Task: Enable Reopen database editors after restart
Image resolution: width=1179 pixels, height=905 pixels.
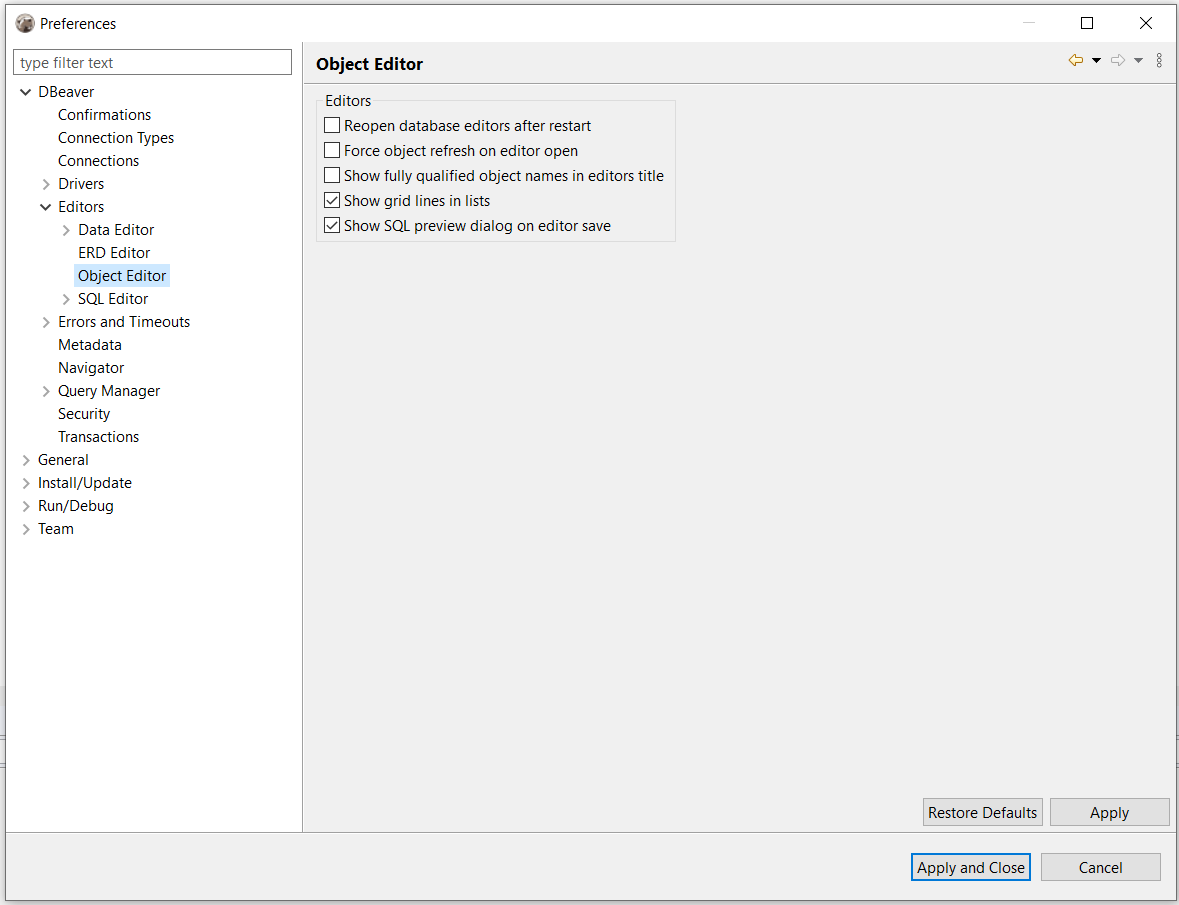Action: coord(331,125)
